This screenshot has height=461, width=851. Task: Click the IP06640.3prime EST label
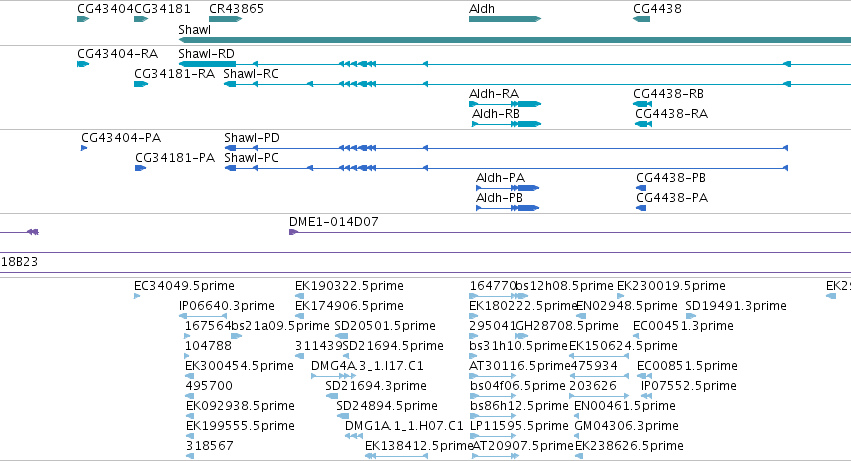pos(227,306)
